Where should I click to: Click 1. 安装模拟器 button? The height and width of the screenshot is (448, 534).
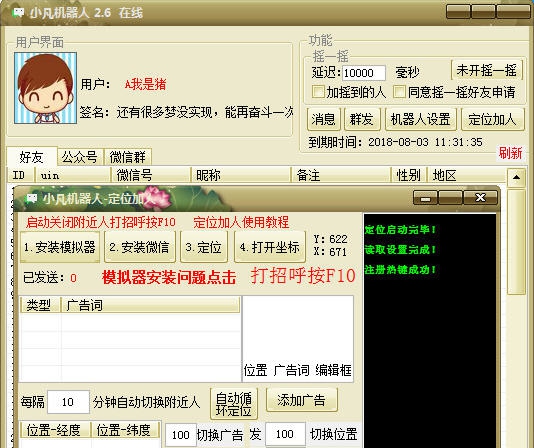tap(60, 247)
